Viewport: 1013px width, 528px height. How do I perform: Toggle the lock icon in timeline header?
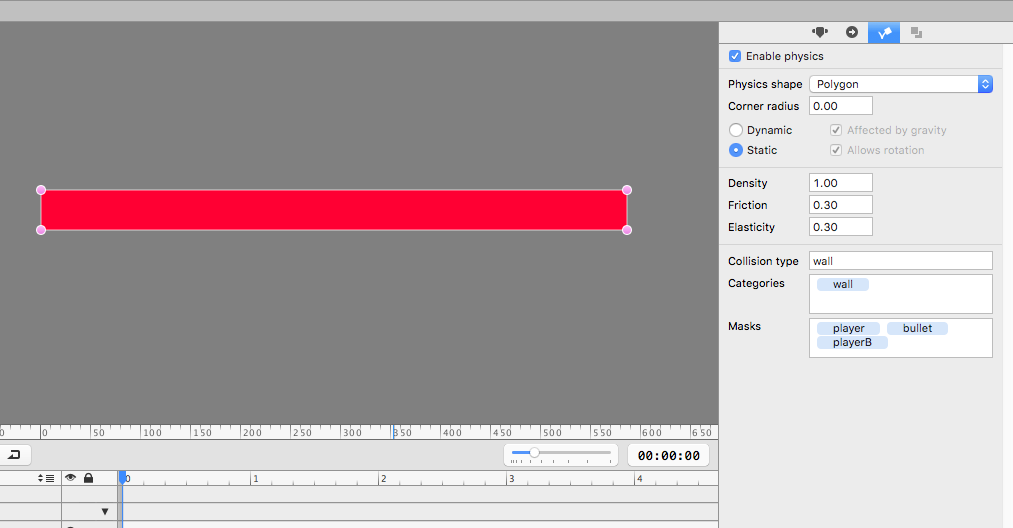[89, 478]
